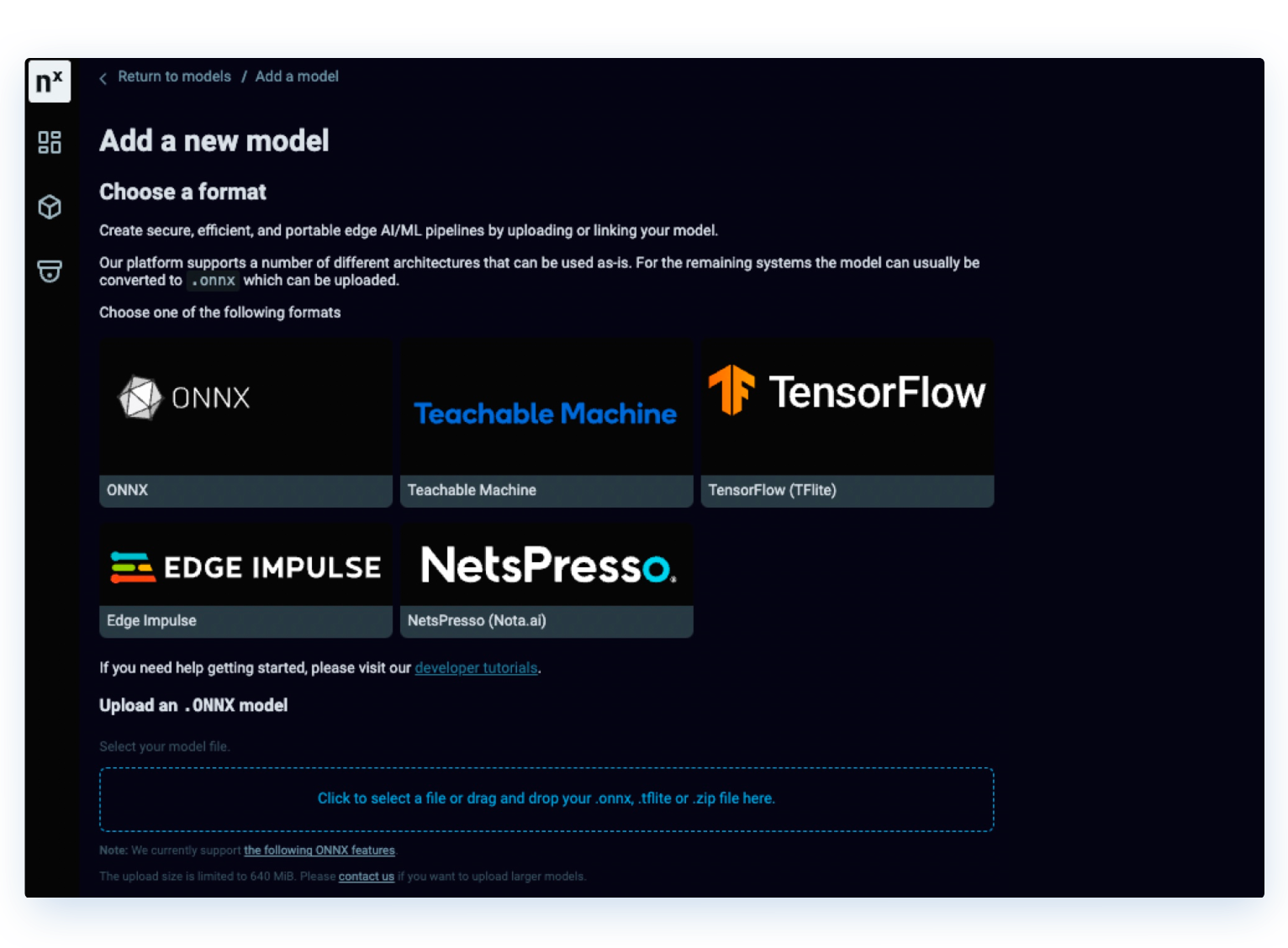Viewport: 1288px width, 948px height.
Task: Open the dashboard grid icon in sidebar
Action: pyautogui.click(x=49, y=142)
